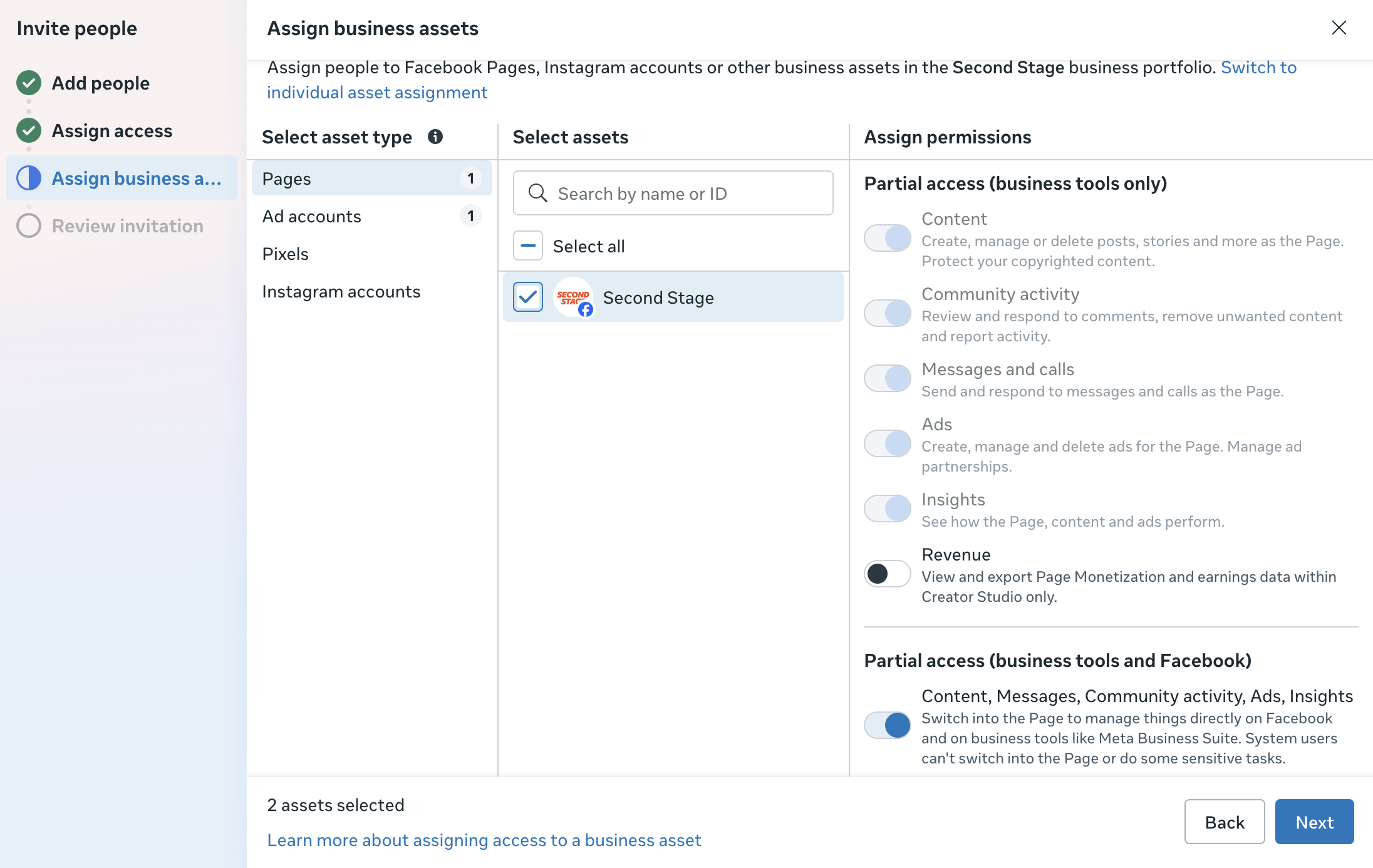This screenshot has height=868, width=1373.
Task: Click the Select all label text
Action: coord(589,246)
